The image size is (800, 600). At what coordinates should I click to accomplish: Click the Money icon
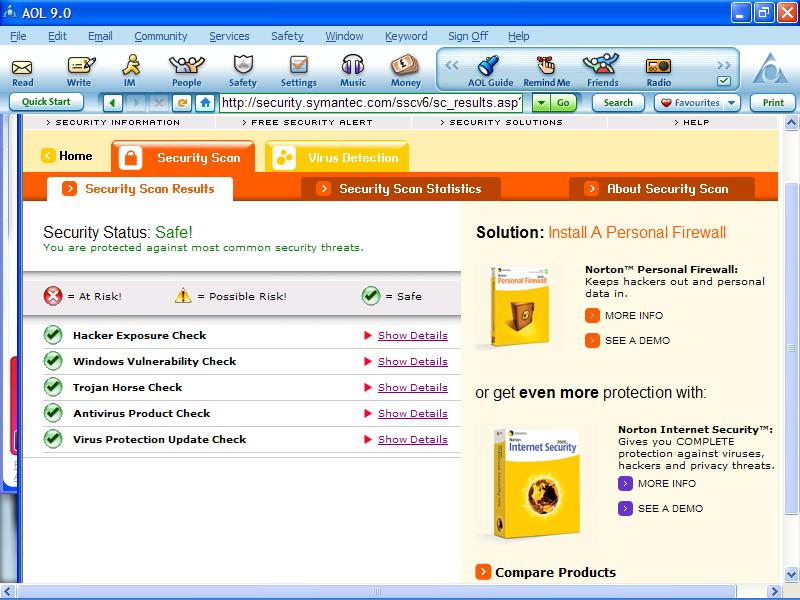pyautogui.click(x=406, y=71)
